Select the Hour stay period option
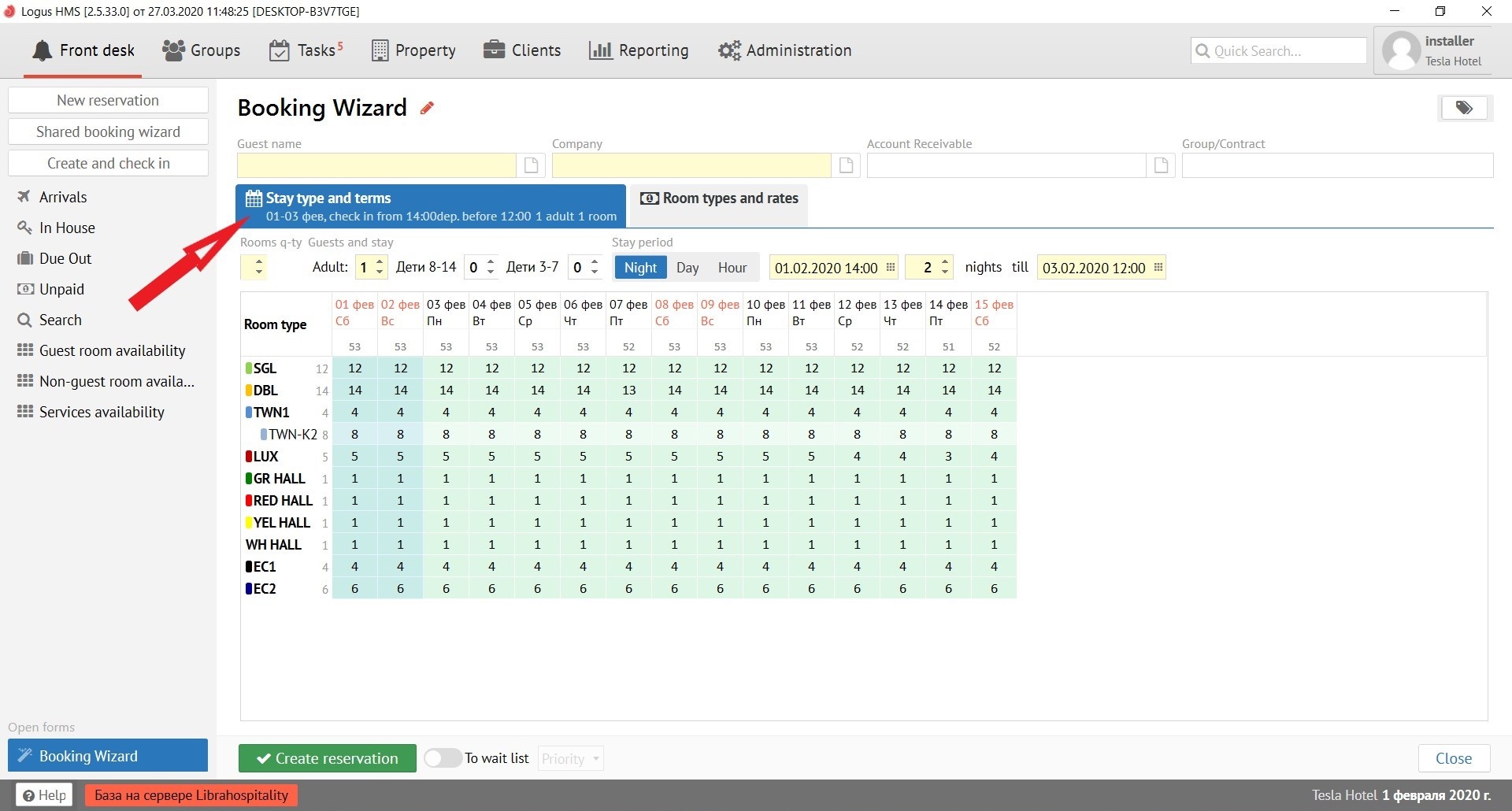 pos(732,268)
